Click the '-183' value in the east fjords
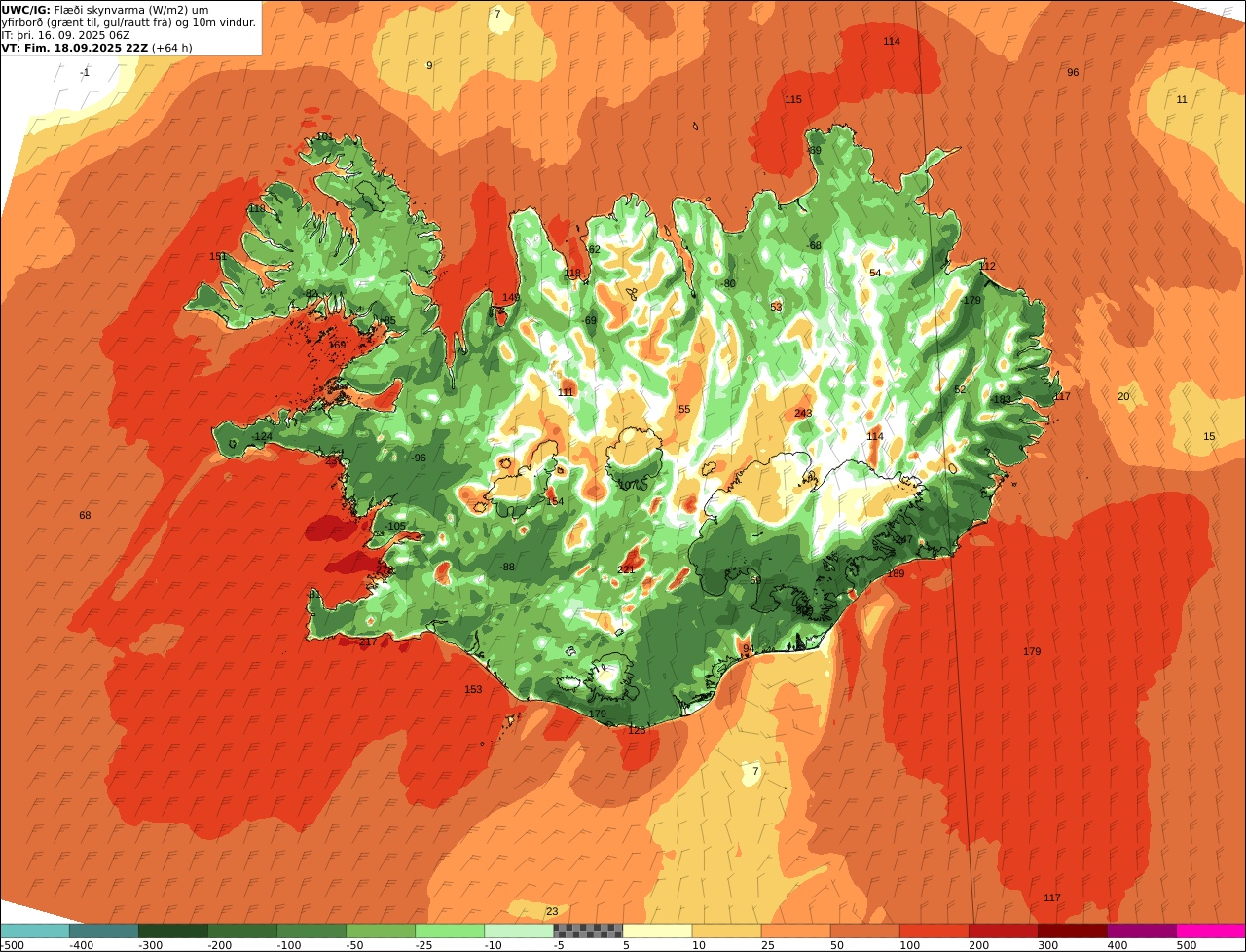The width and height of the screenshot is (1246, 952). pyautogui.click(x=1001, y=400)
